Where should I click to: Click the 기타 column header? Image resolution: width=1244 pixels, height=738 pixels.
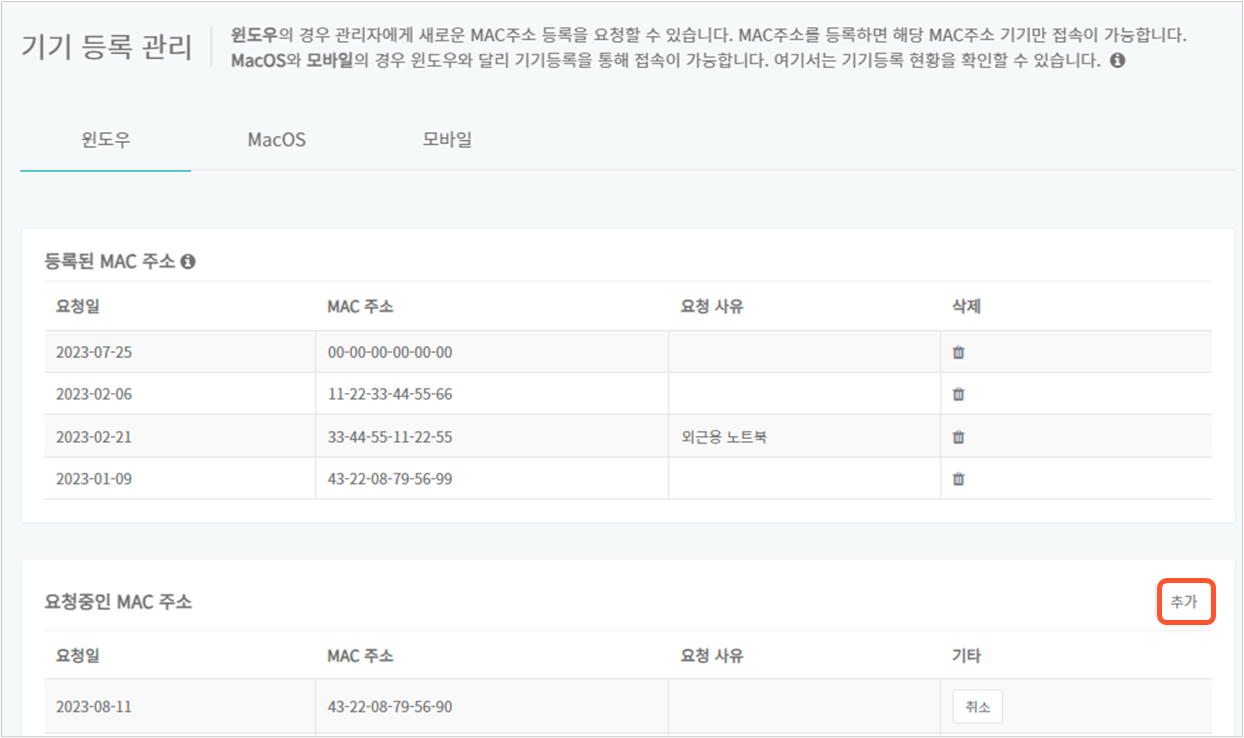(966, 656)
